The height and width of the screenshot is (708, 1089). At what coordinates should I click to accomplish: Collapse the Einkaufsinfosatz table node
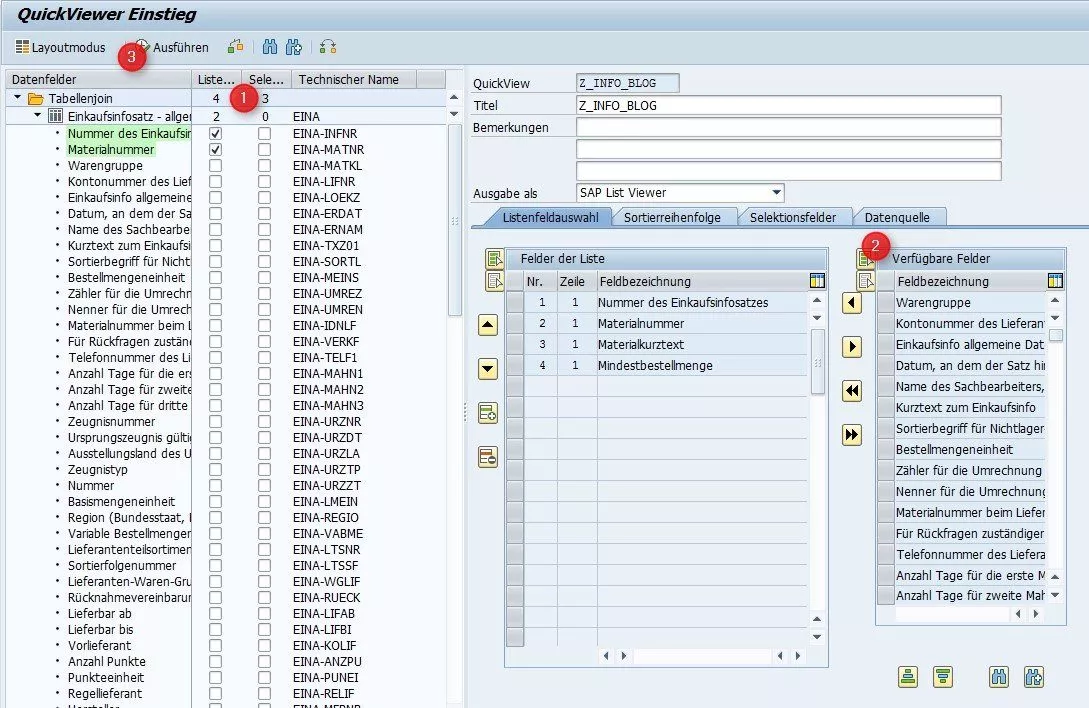point(38,115)
